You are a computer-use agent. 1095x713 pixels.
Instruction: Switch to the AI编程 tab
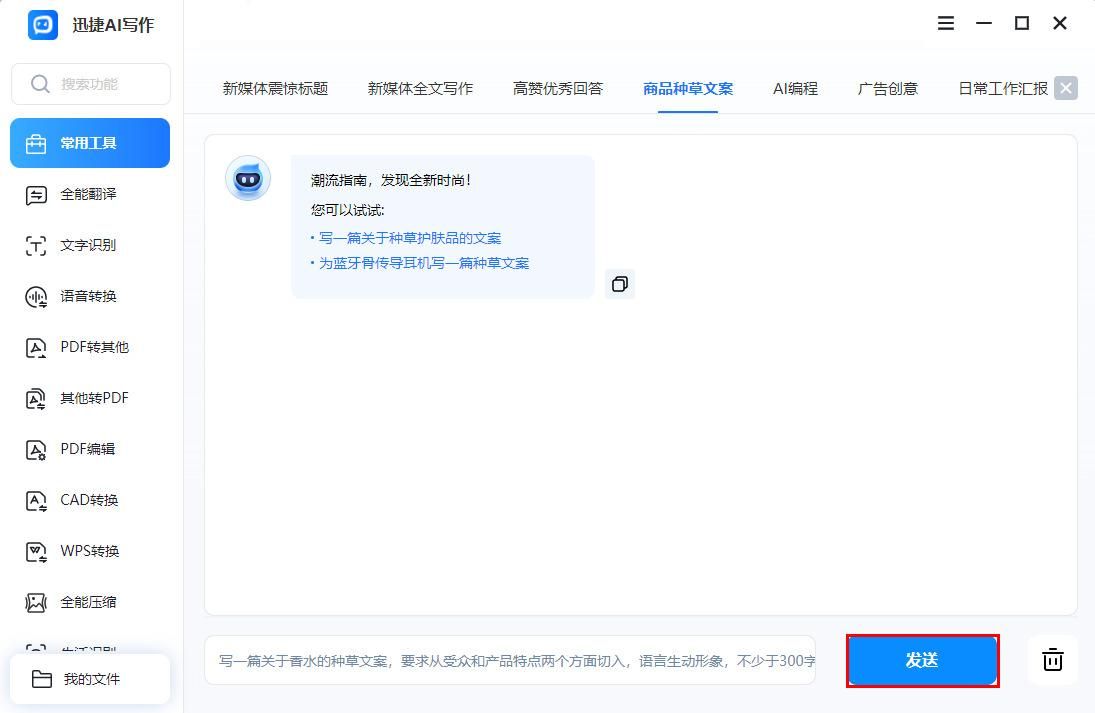click(x=795, y=89)
